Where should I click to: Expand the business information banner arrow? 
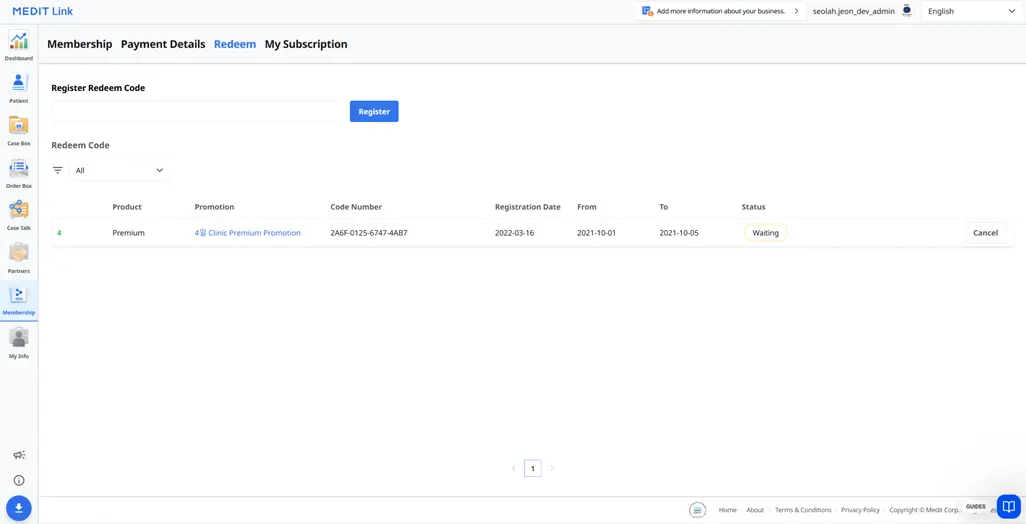coord(796,11)
